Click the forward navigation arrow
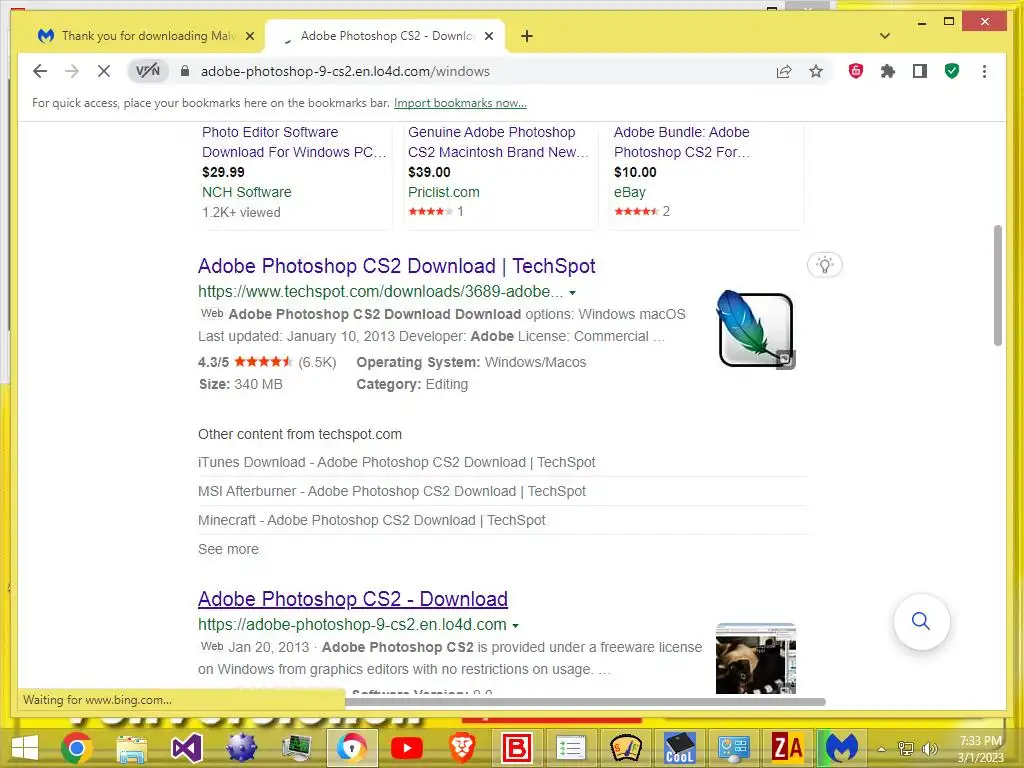The height and width of the screenshot is (768, 1024). click(x=72, y=71)
